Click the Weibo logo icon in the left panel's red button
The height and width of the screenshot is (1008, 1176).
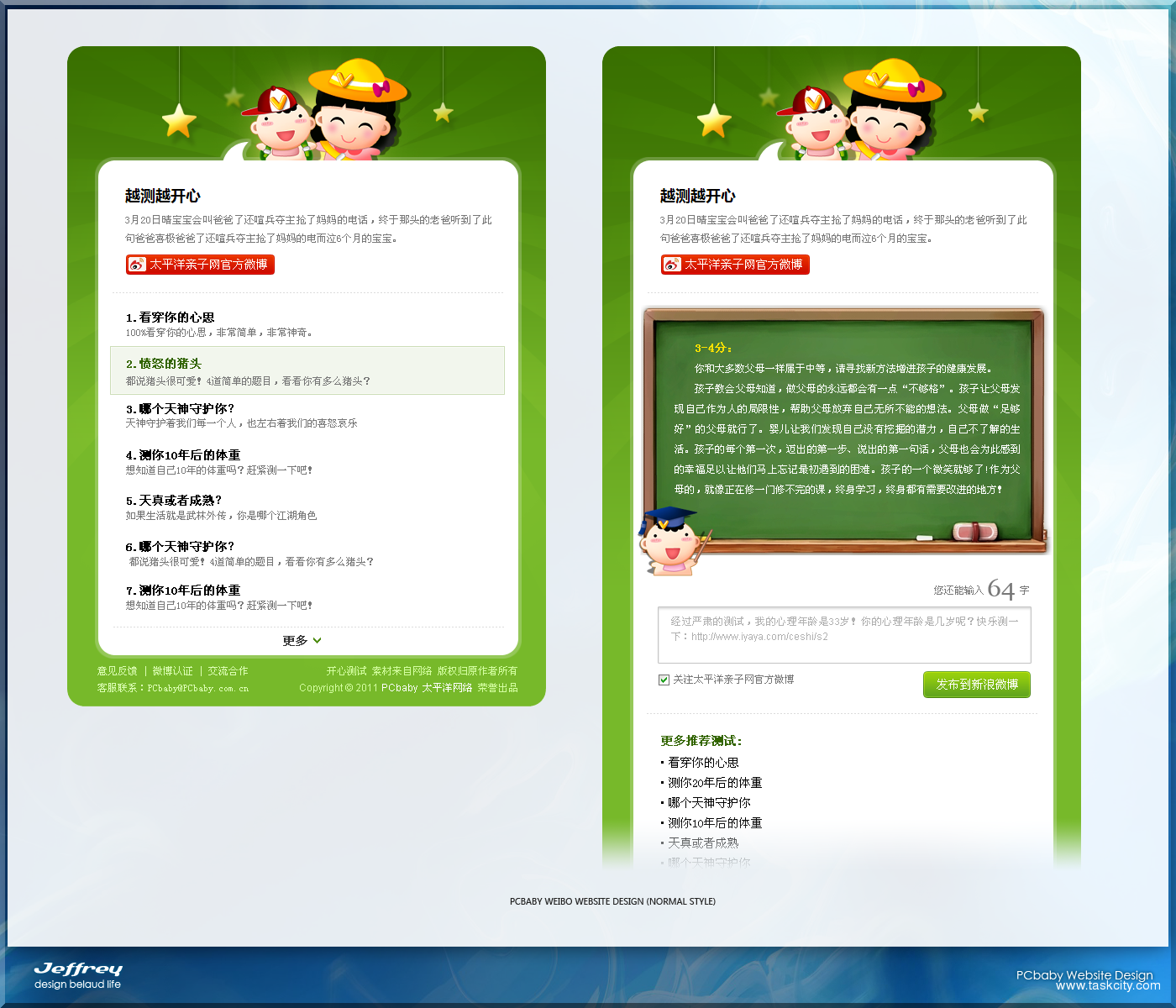coord(137,265)
